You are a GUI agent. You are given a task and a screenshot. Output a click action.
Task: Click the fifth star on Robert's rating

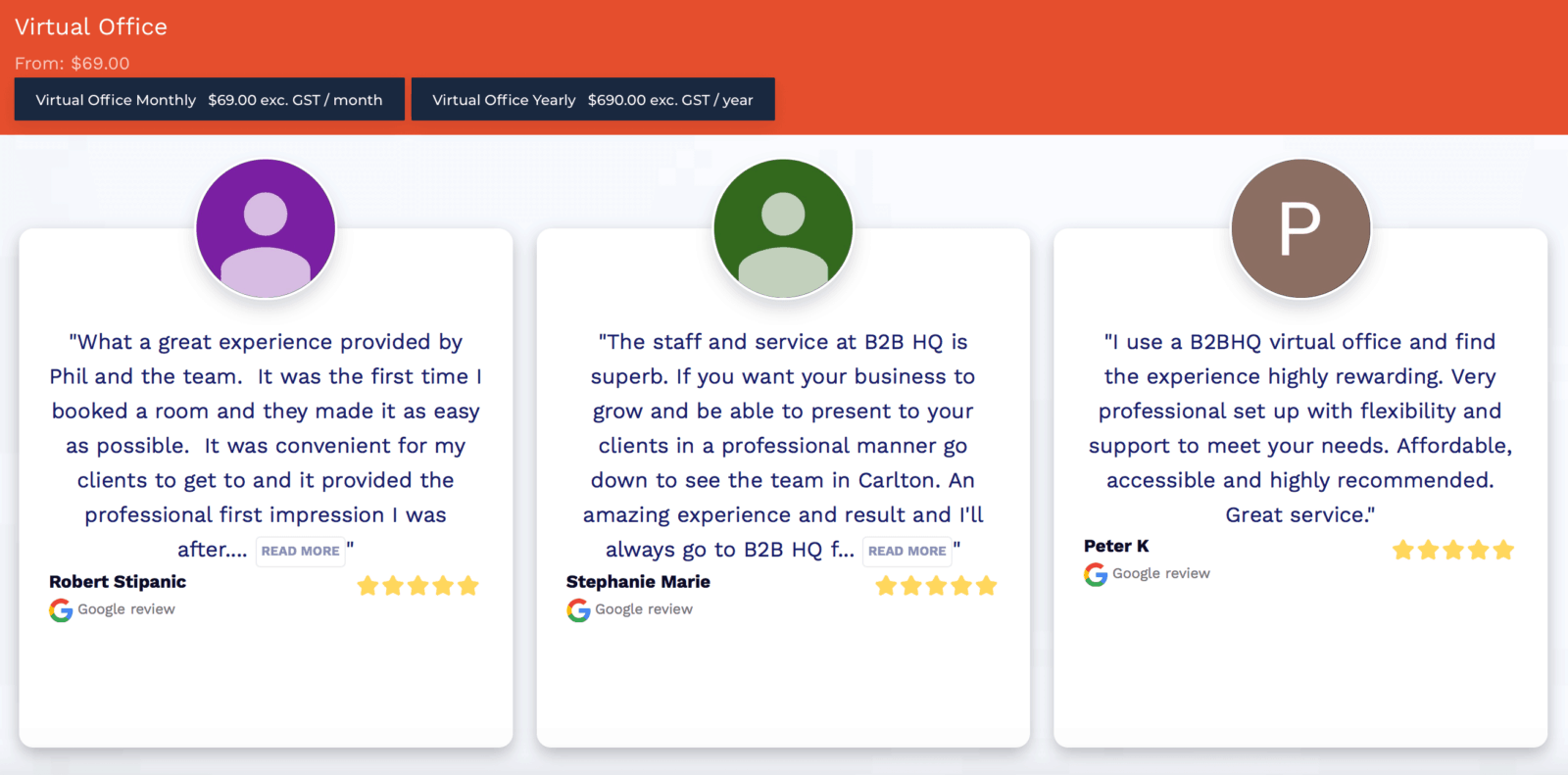[x=470, y=585]
